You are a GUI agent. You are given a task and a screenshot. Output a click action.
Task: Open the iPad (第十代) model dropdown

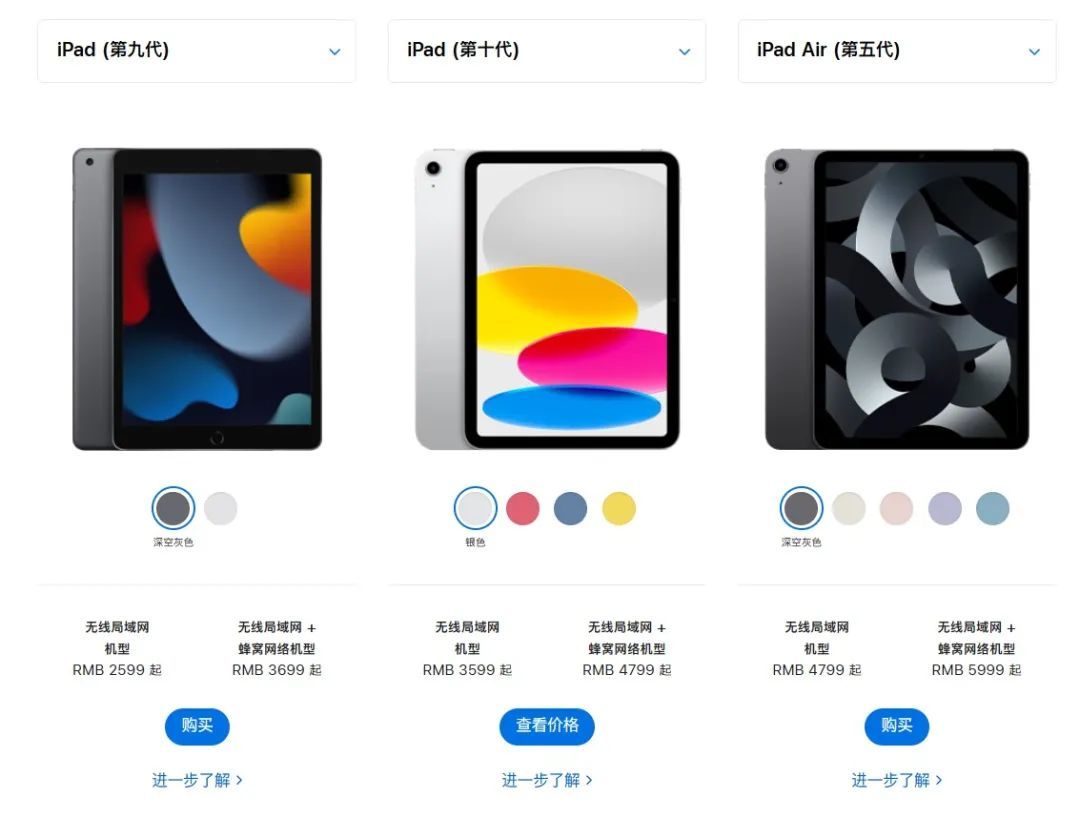click(546, 51)
